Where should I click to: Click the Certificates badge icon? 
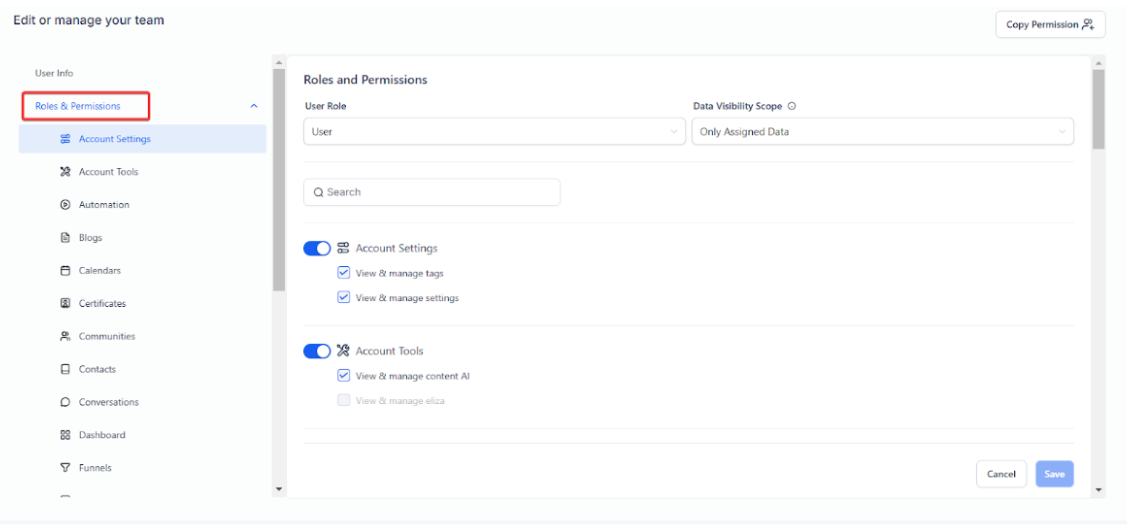click(x=65, y=303)
